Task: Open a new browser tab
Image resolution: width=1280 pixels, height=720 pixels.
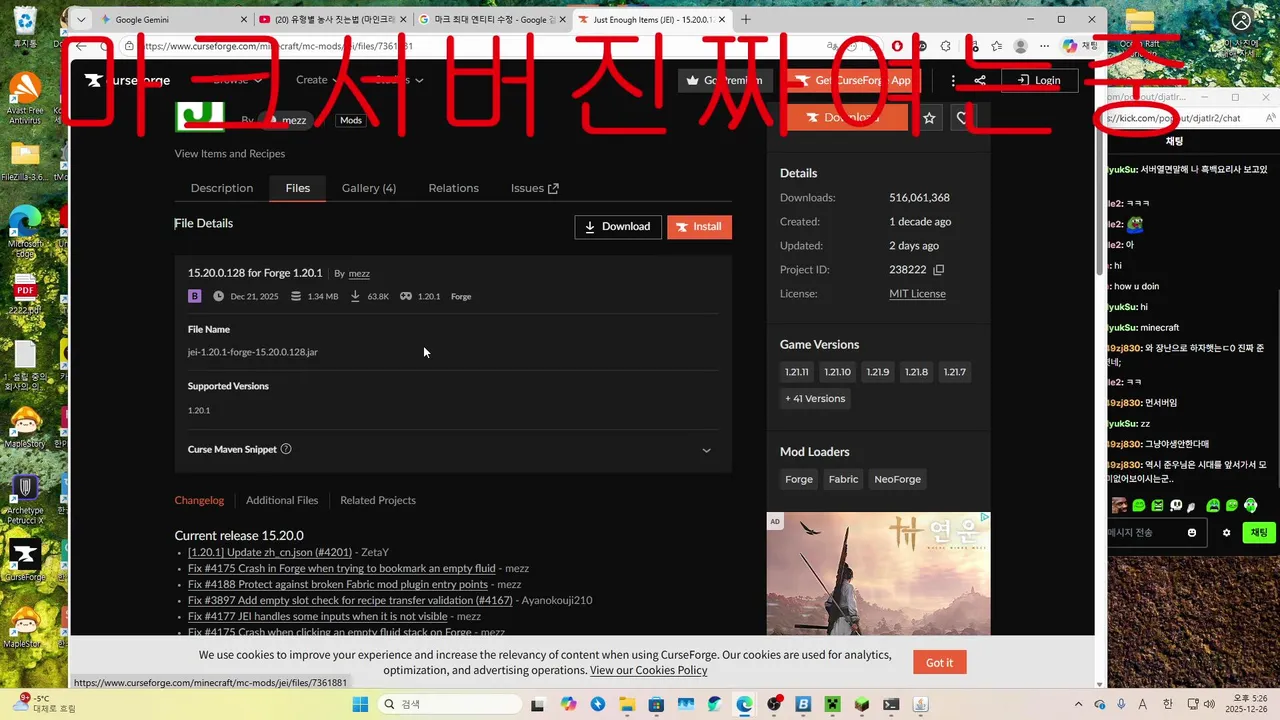Action: coord(746,19)
